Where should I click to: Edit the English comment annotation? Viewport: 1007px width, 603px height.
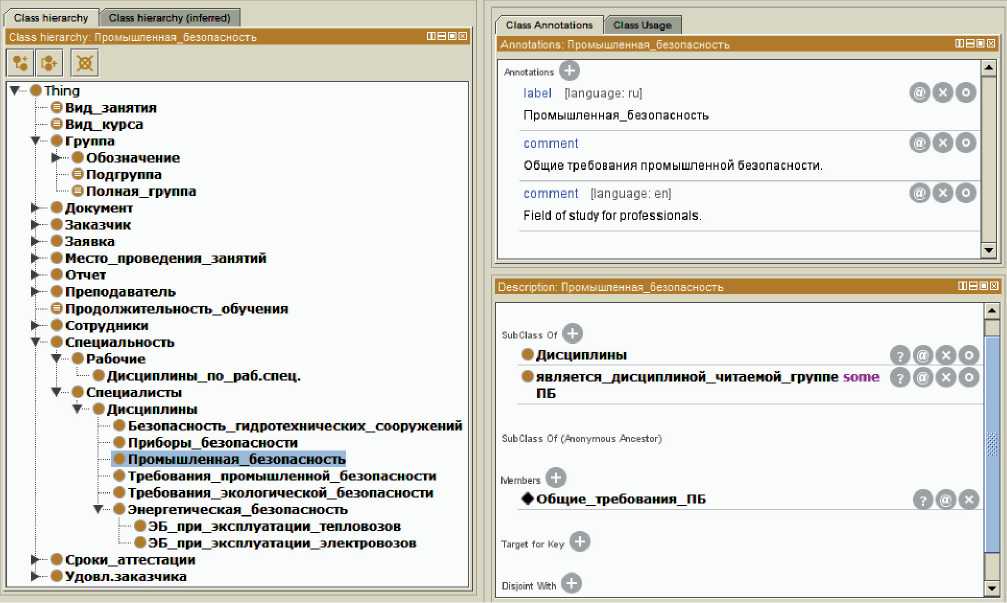(x=965, y=192)
